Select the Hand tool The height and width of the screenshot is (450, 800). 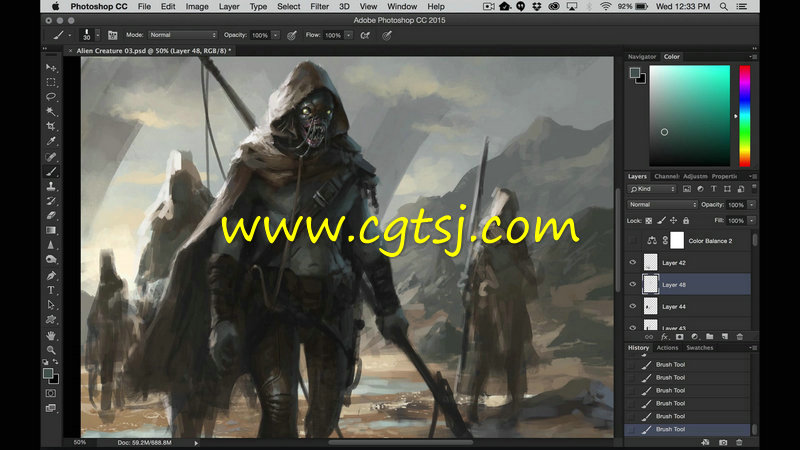(51, 335)
